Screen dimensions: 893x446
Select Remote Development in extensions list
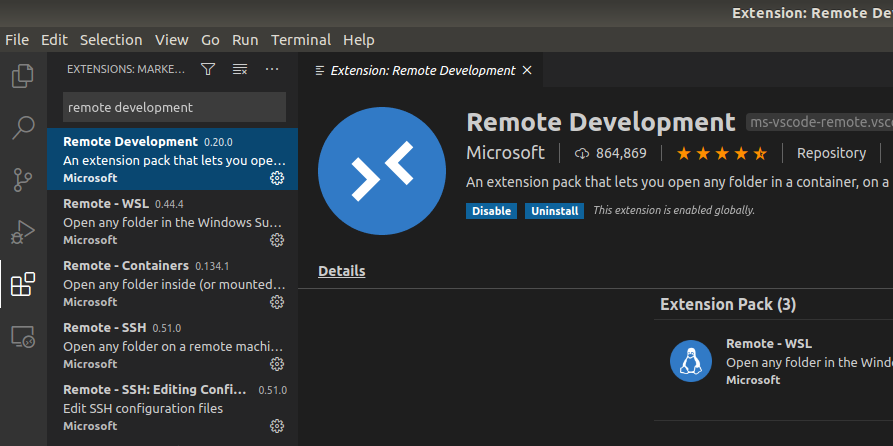[x=173, y=159]
